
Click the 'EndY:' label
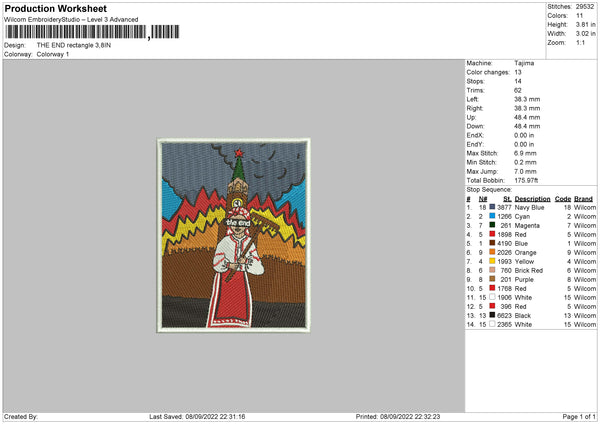[x=475, y=144]
